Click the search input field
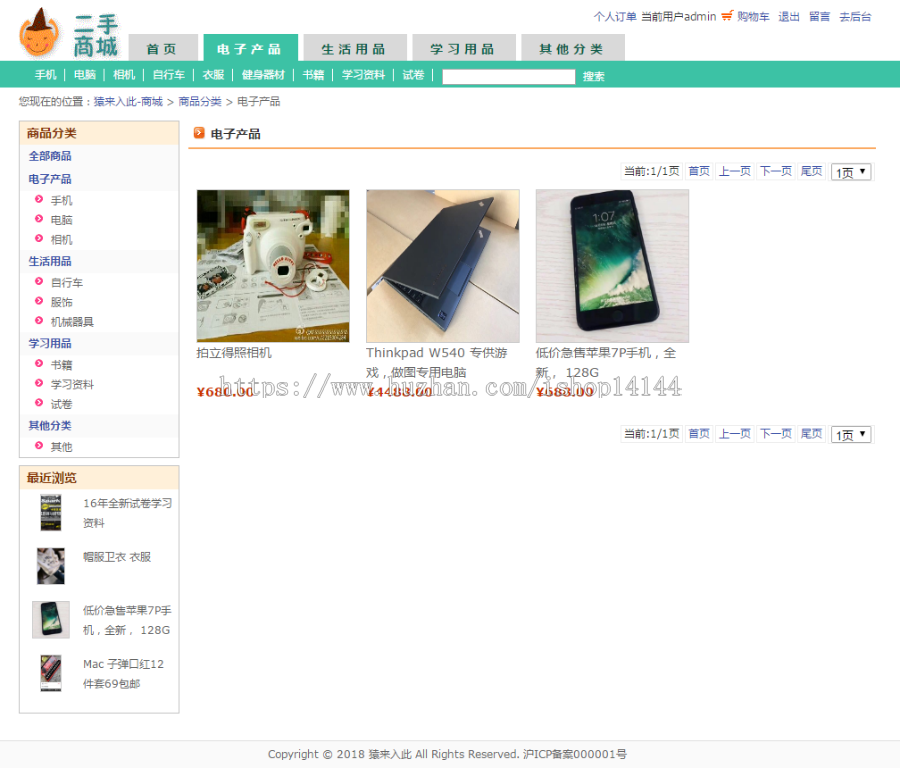The height and width of the screenshot is (768, 900). coord(509,76)
